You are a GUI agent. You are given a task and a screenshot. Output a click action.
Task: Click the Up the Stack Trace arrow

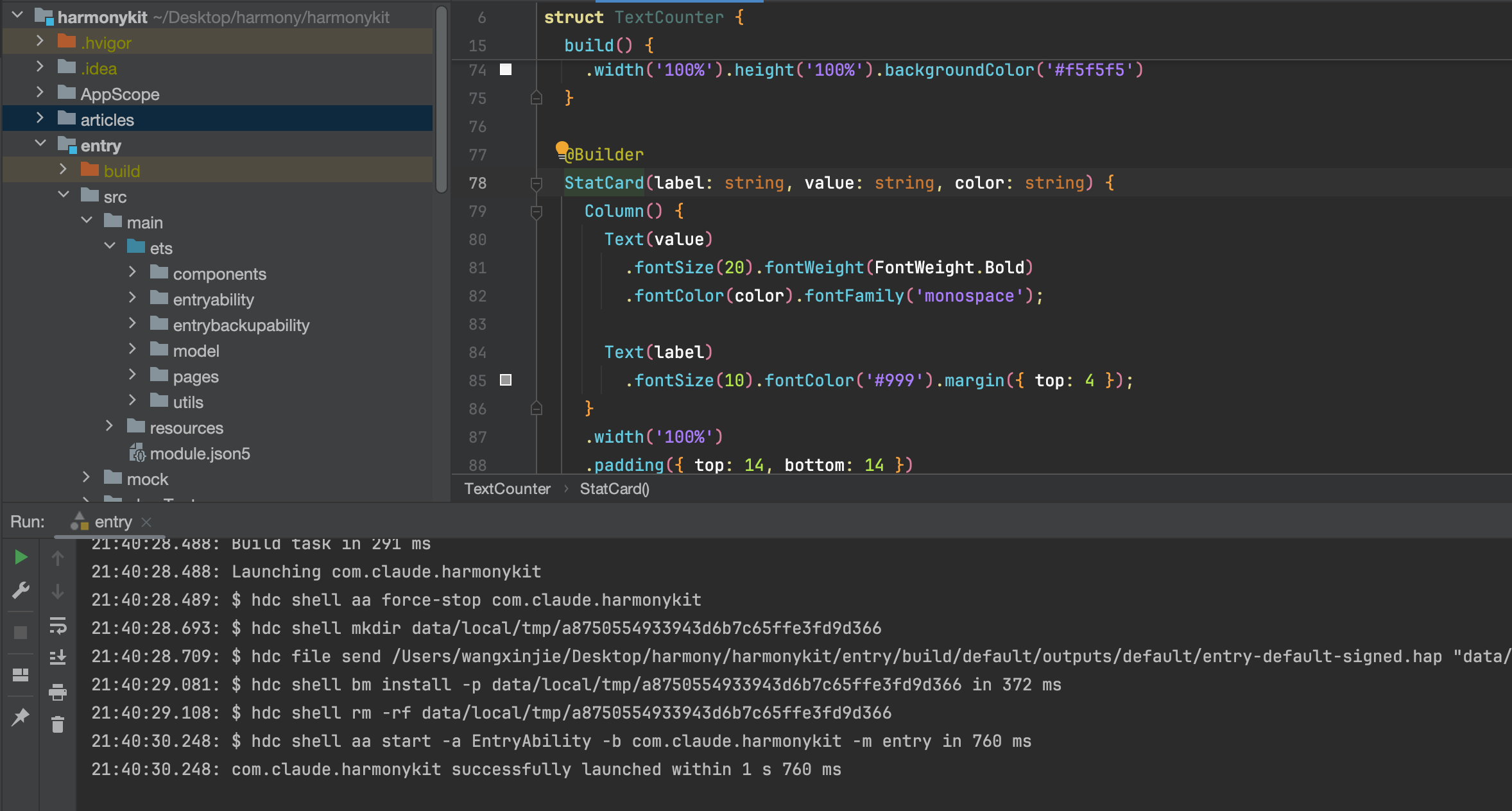(x=58, y=558)
